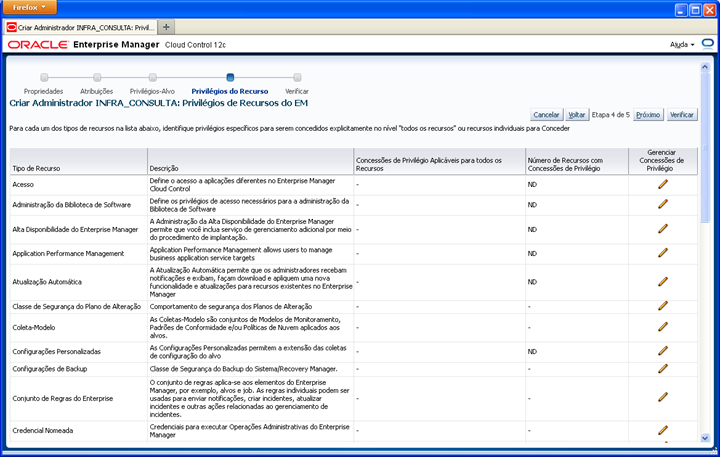Viewport: 720px width, 457px height.
Task: Click ND value in Configurações Personalizadas row
Action: click(532, 351)
